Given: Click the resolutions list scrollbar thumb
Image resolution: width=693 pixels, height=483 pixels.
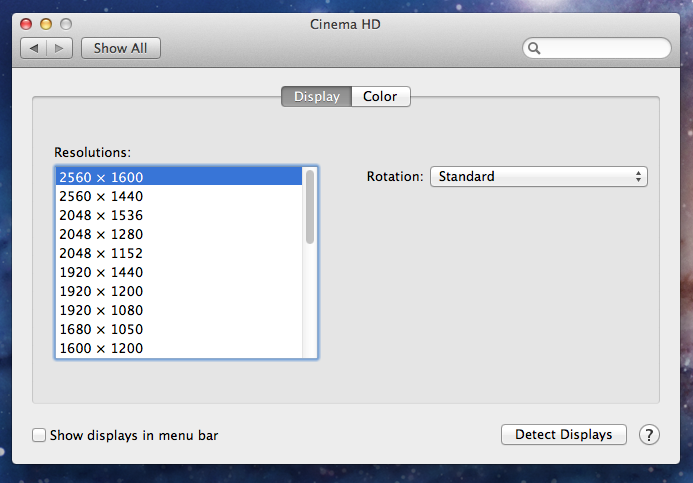Looking at the screenshot, I should tap(310, 206).
